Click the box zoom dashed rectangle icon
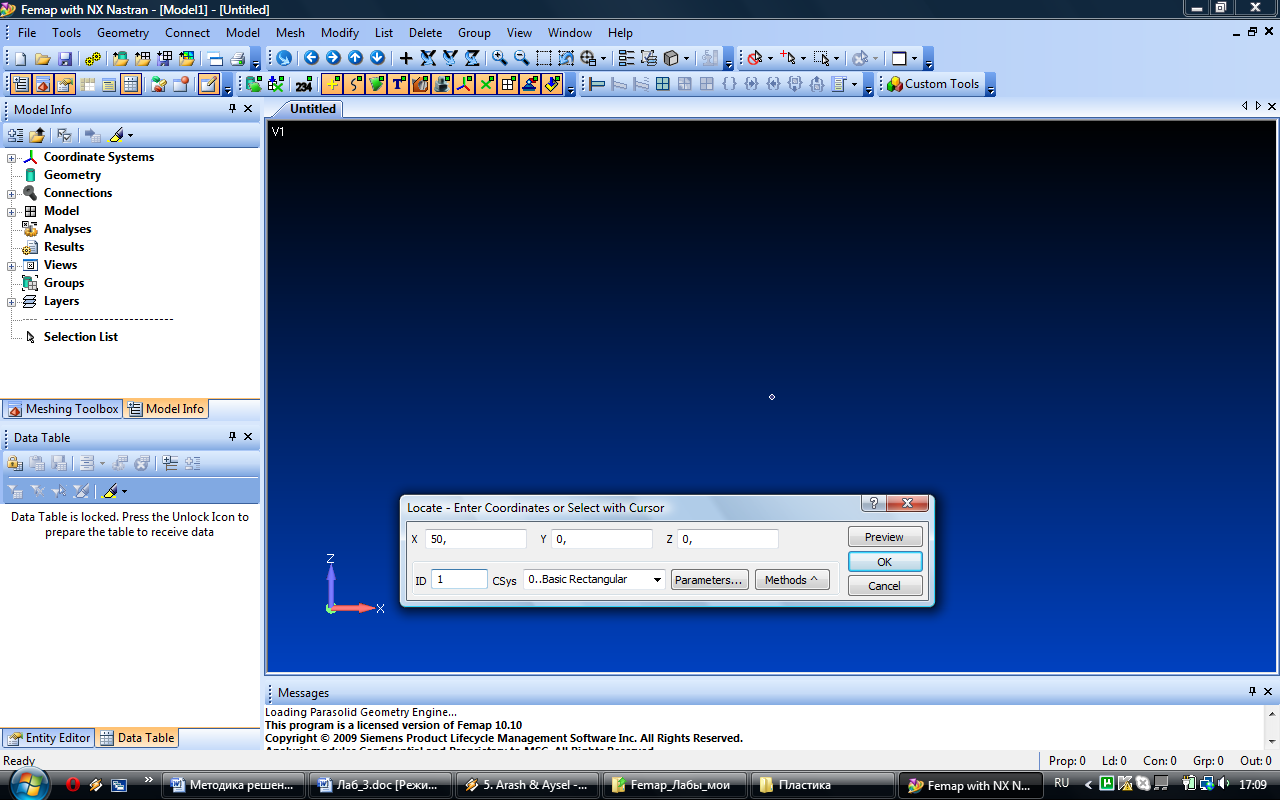Viewport: 1280px width, 800px height. click(x=543, y=58)
